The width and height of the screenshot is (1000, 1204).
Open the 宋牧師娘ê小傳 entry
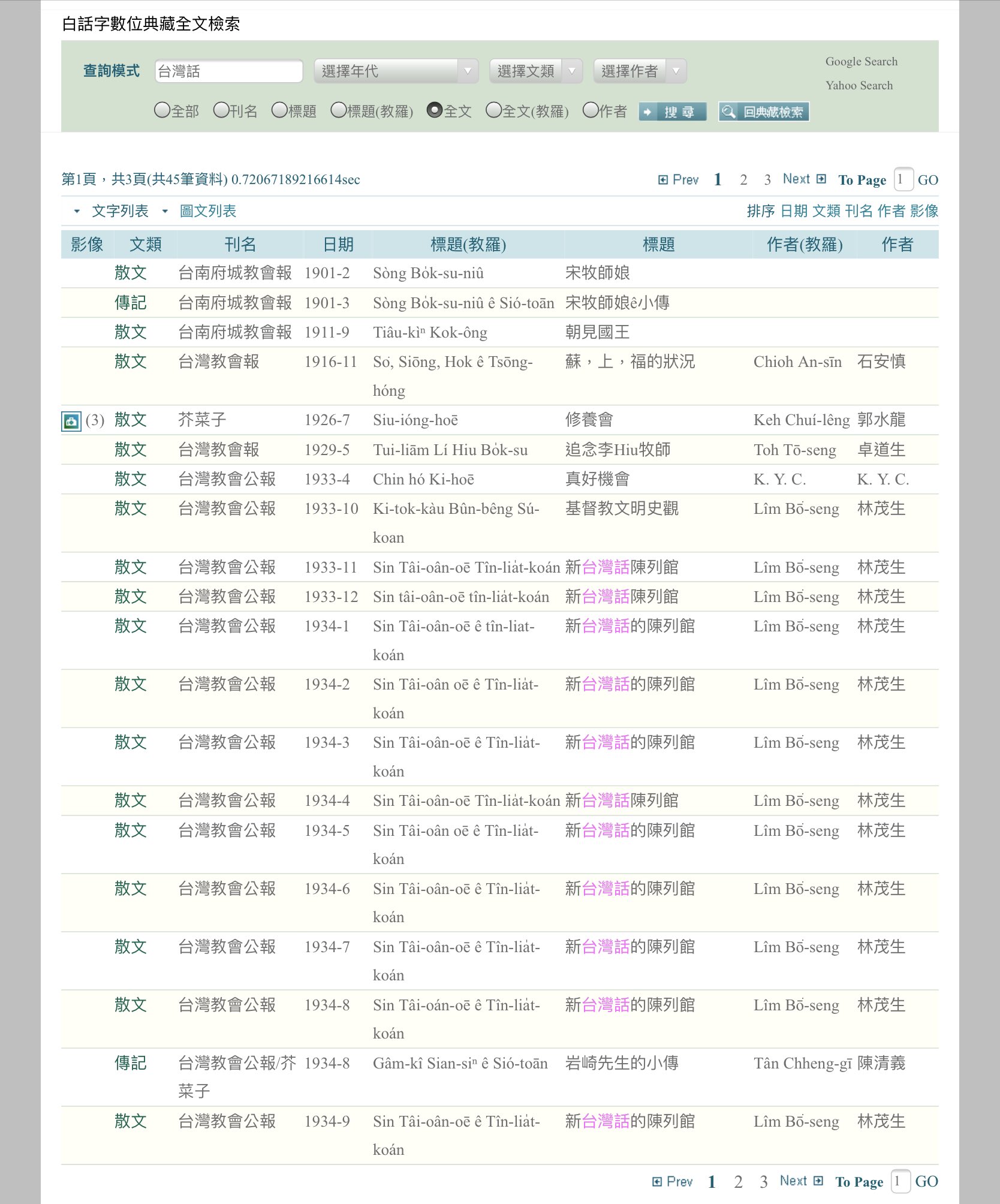[x=617, y=303]
